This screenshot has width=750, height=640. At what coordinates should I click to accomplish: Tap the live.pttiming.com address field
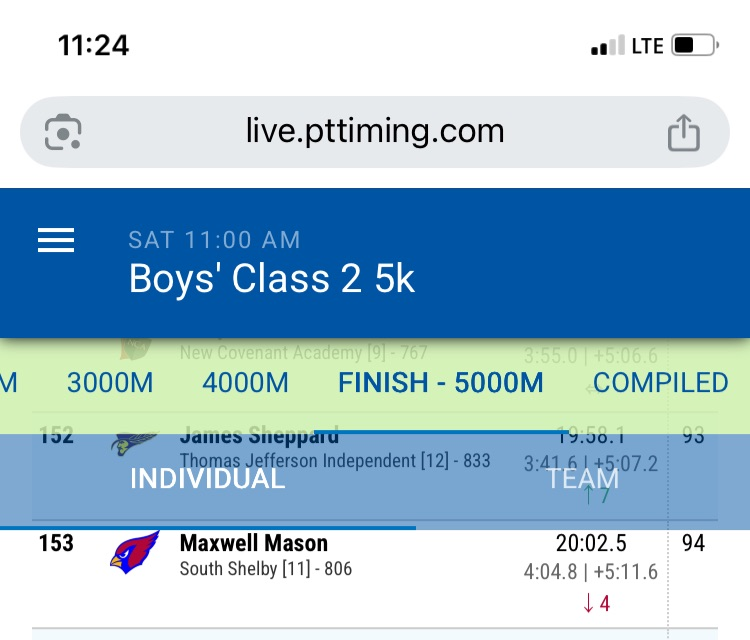tap(375, 132)
